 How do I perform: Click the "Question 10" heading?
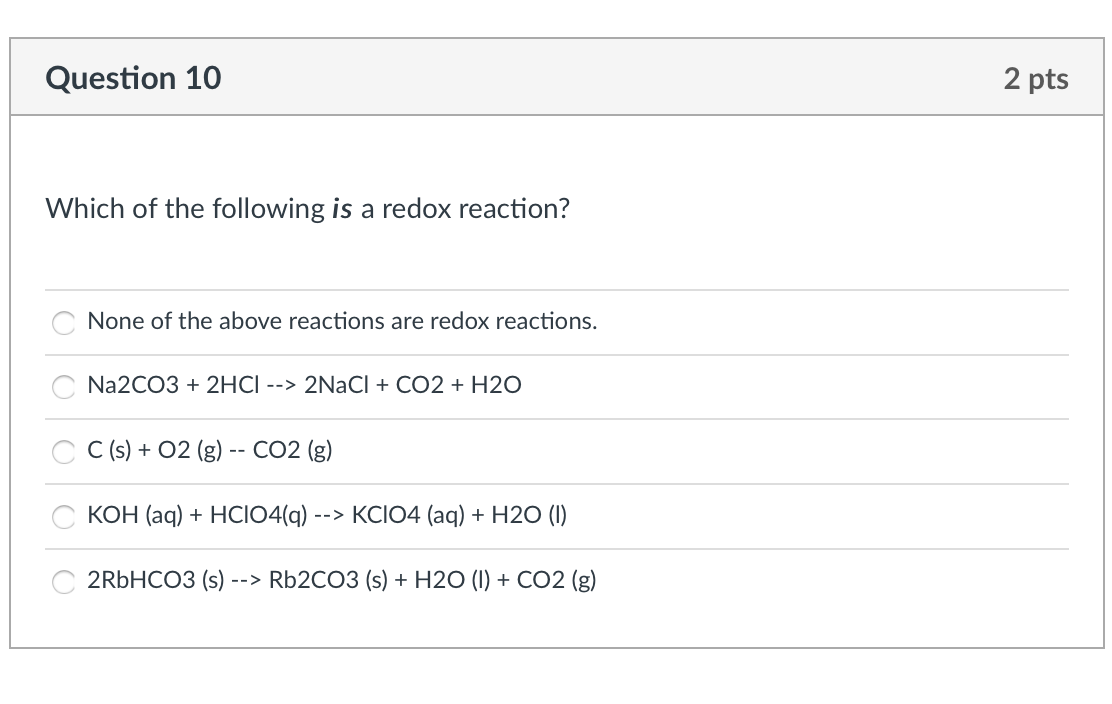134,78
